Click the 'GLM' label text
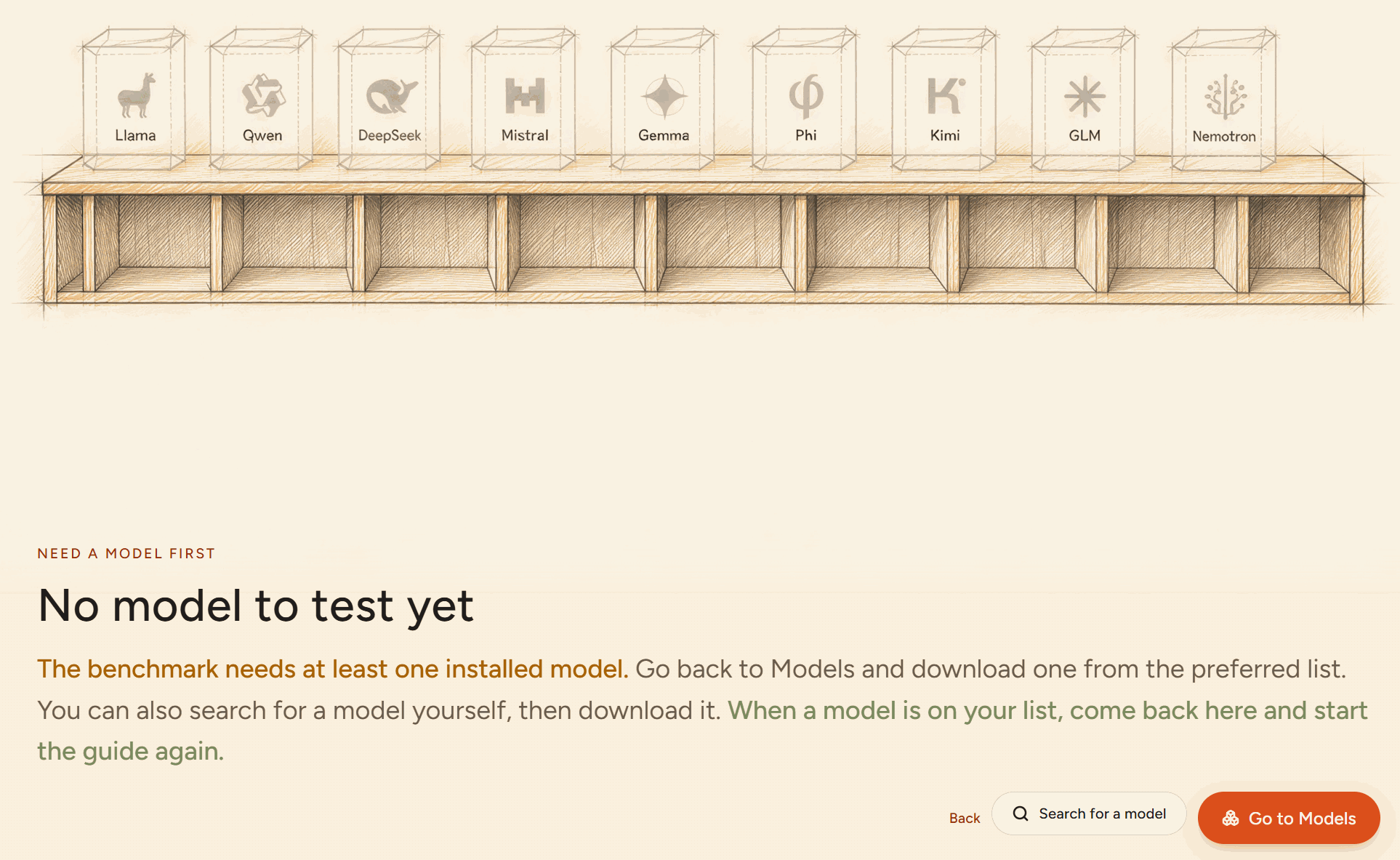Image resolution: width=1400 pixels, height=860 pixels. (1085, 135)
